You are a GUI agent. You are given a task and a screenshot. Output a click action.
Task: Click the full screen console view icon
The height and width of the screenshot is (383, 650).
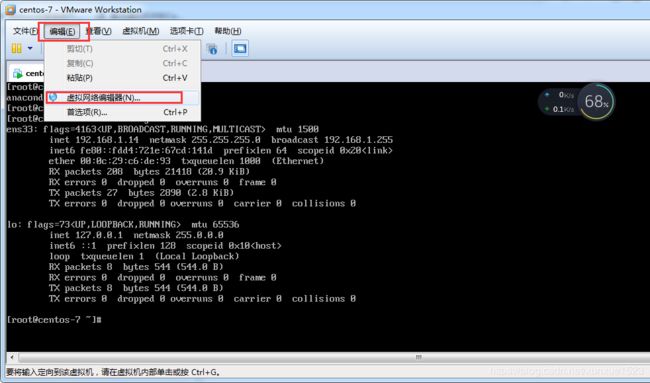[240, 49]
